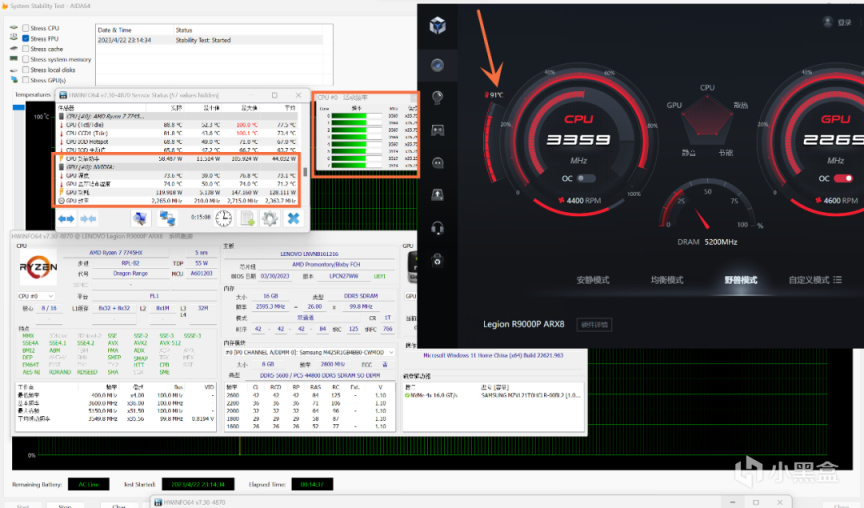This screenshot has width=864, height=508.
Task: Check the Stress system memory option
Action: [26, 59]
